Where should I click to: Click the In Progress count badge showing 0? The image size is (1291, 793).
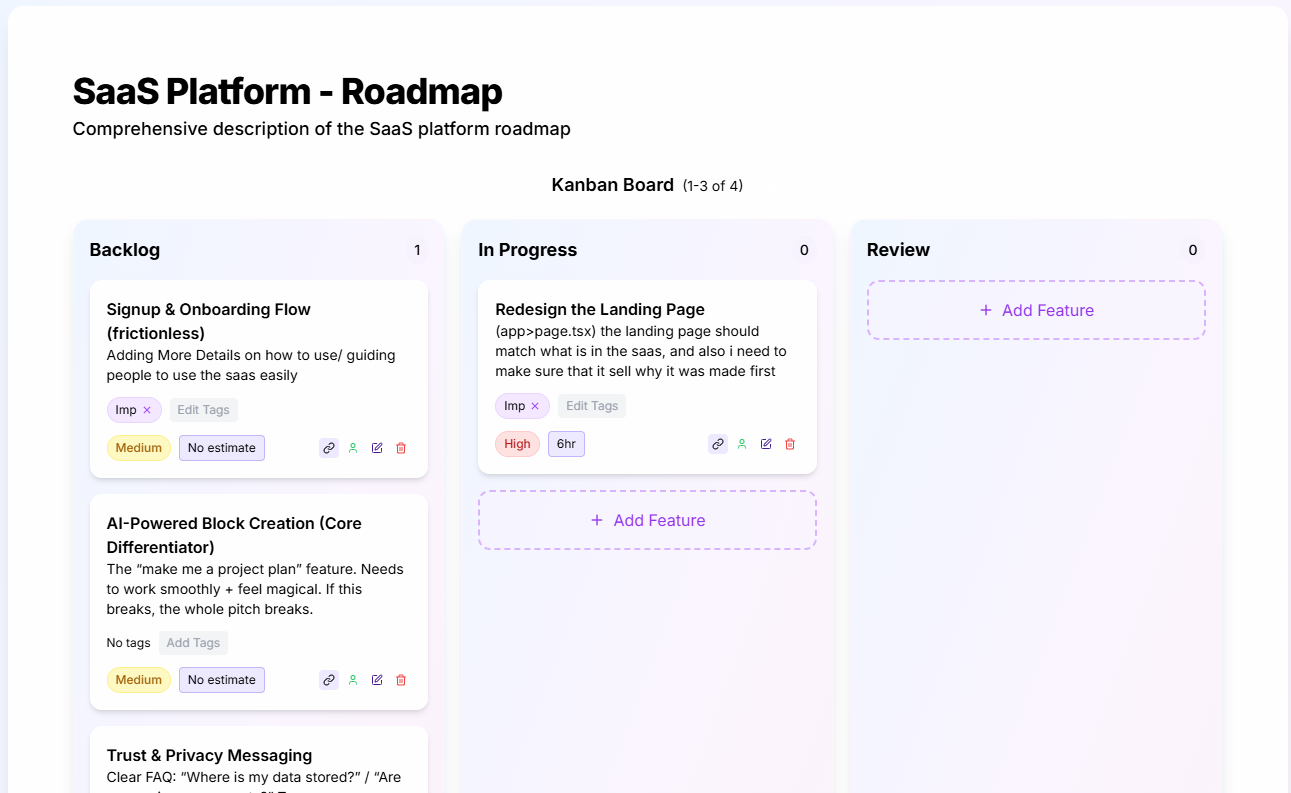click(804, 250)
